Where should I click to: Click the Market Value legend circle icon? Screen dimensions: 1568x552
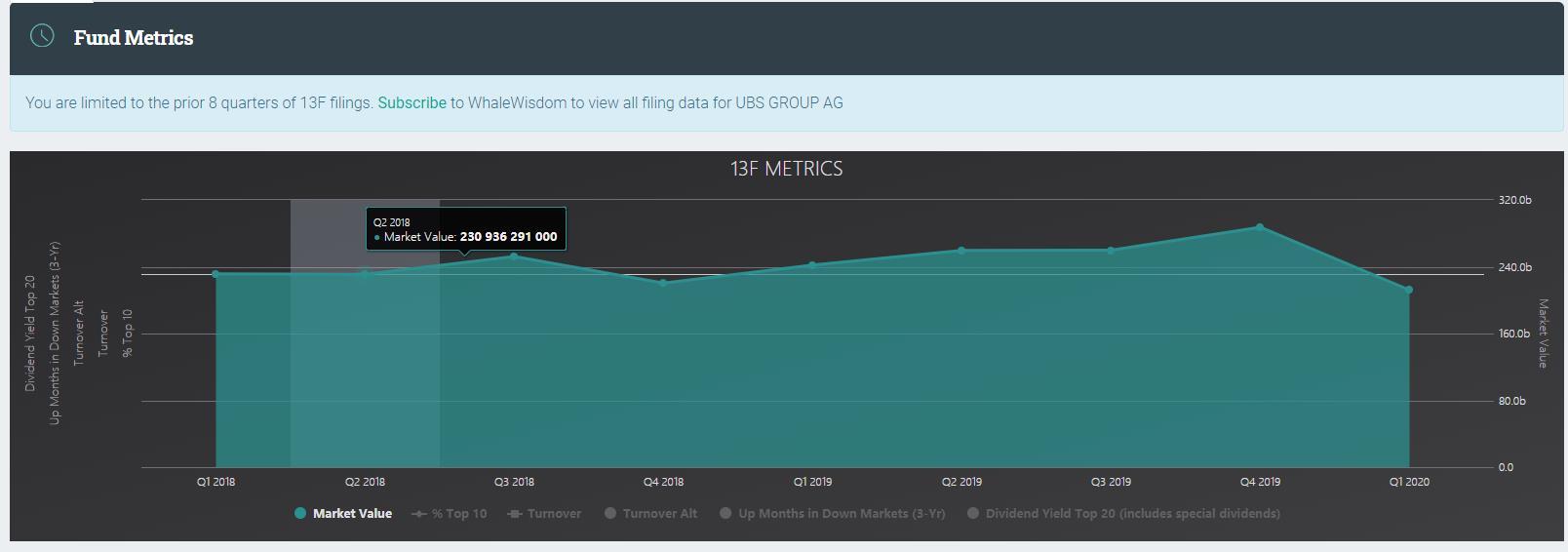click(300, 513)
